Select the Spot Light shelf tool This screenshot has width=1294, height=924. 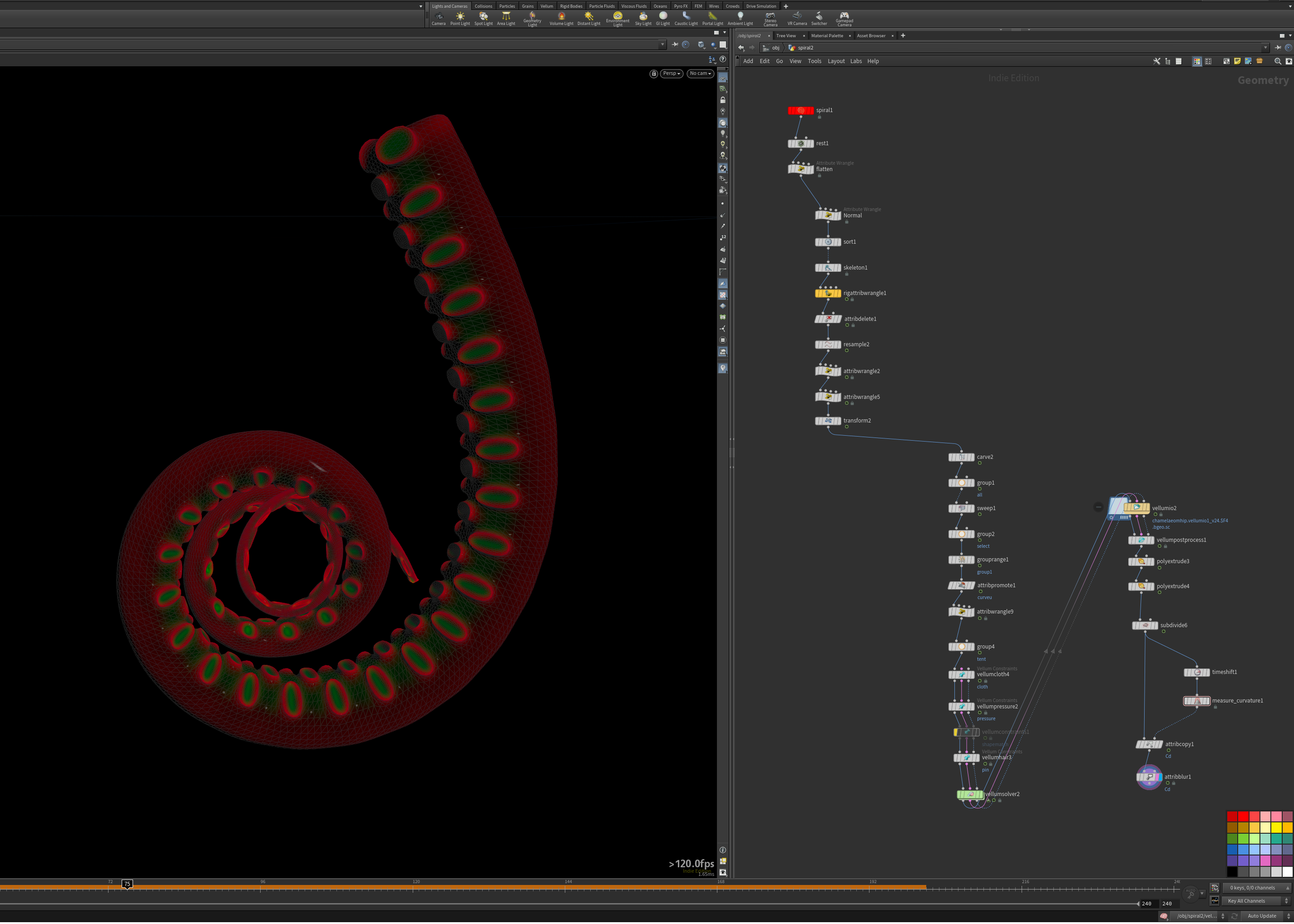tap(484, 19)
